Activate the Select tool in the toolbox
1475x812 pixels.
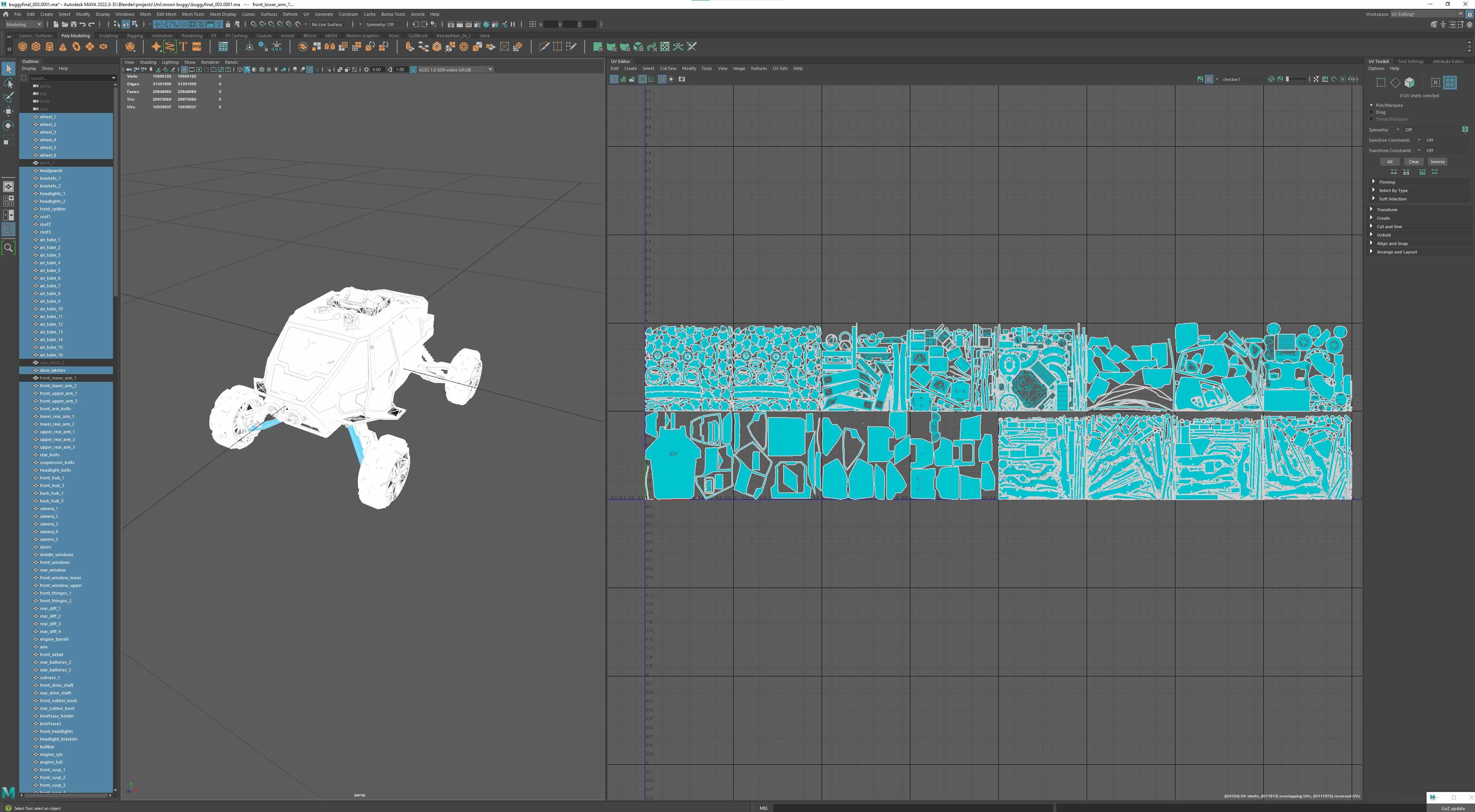point(8,69)
